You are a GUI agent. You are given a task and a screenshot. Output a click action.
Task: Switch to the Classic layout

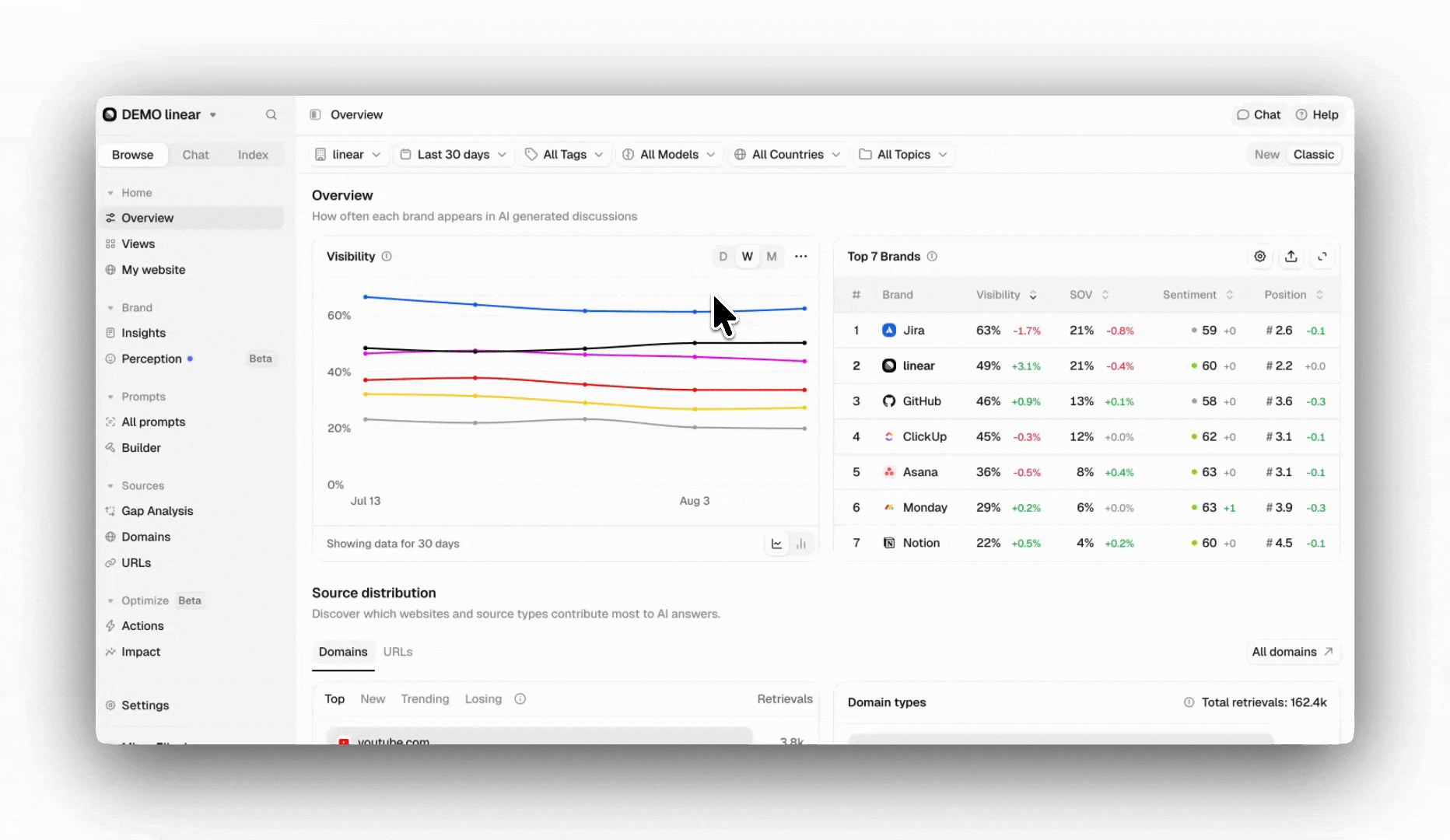pyautogui.click(x=1313, y=155)
